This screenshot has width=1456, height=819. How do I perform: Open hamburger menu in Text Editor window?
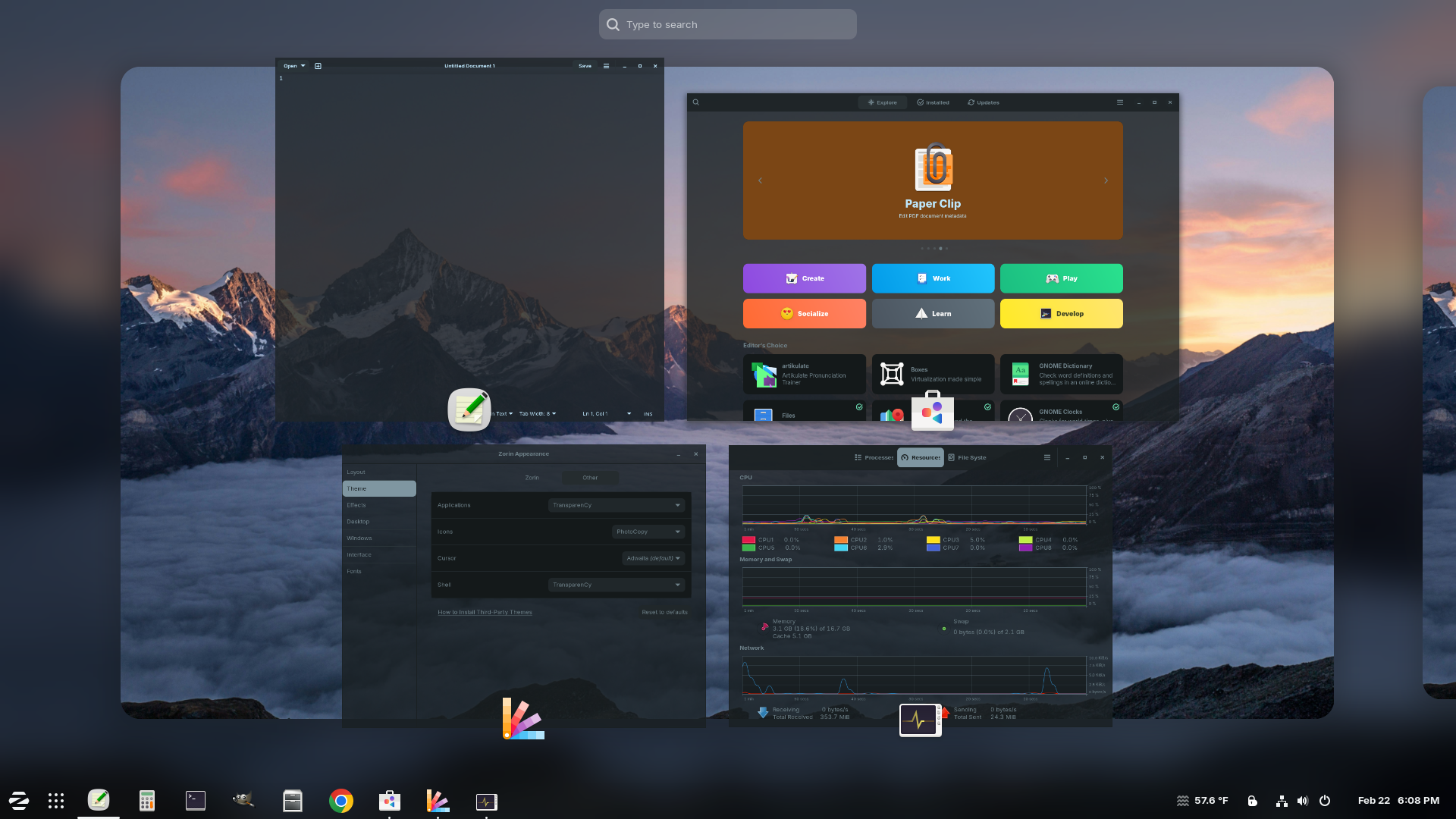tap(606, 66)
